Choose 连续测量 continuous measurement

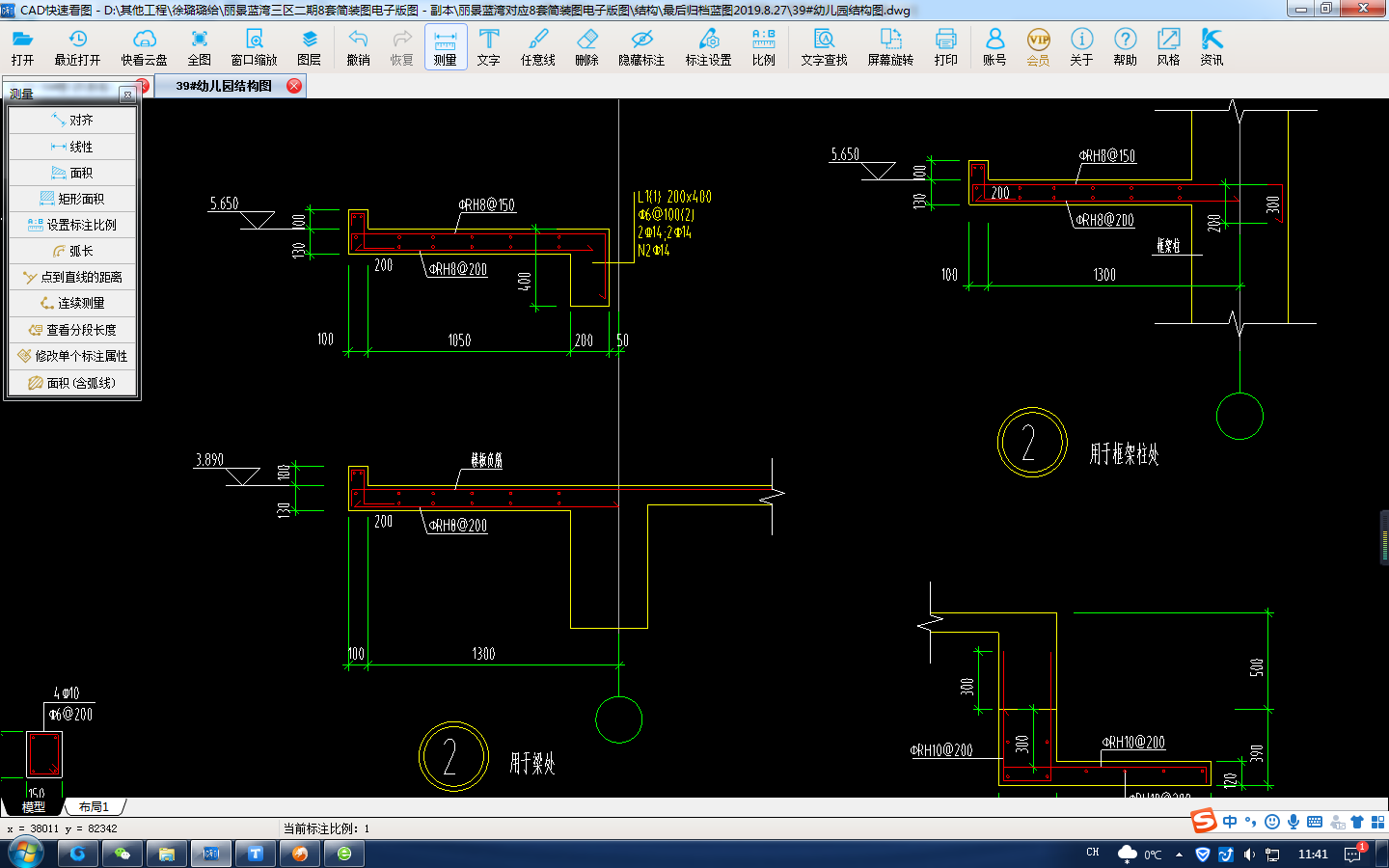(72, 303)
